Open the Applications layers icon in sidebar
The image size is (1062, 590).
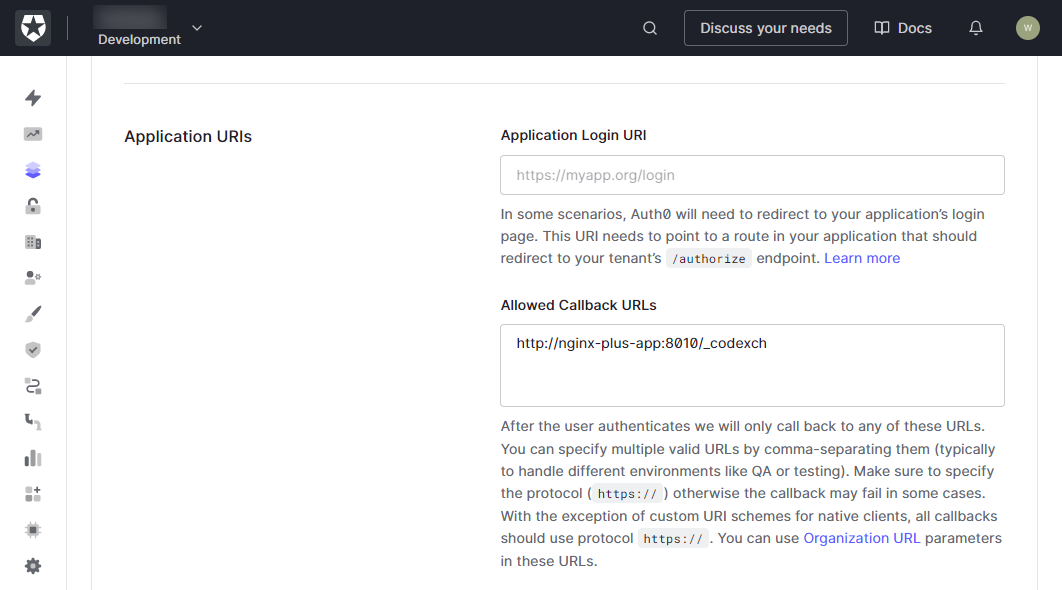[33, 170]
